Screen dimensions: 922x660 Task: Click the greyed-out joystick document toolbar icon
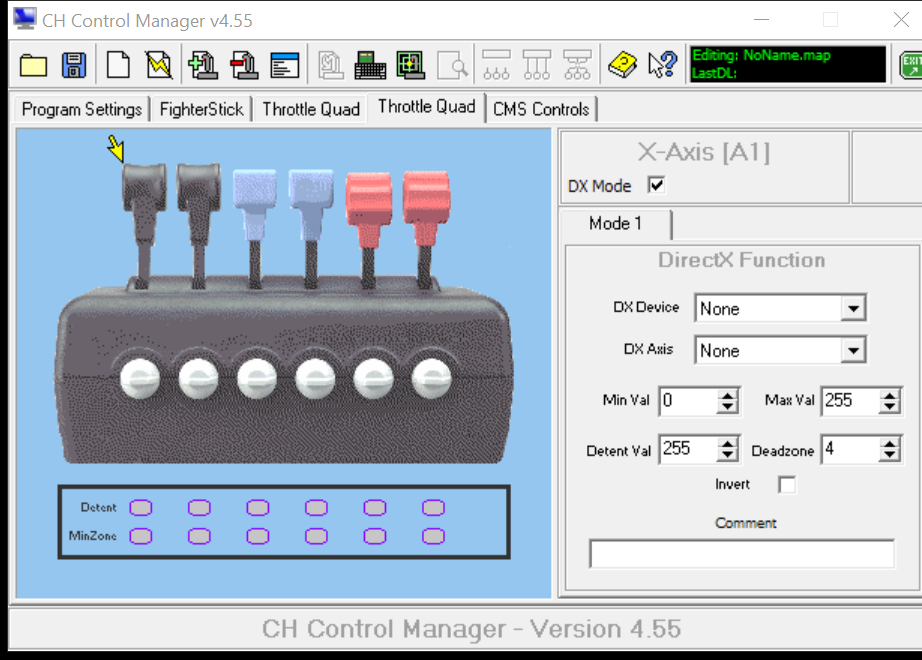click(331, 65)
